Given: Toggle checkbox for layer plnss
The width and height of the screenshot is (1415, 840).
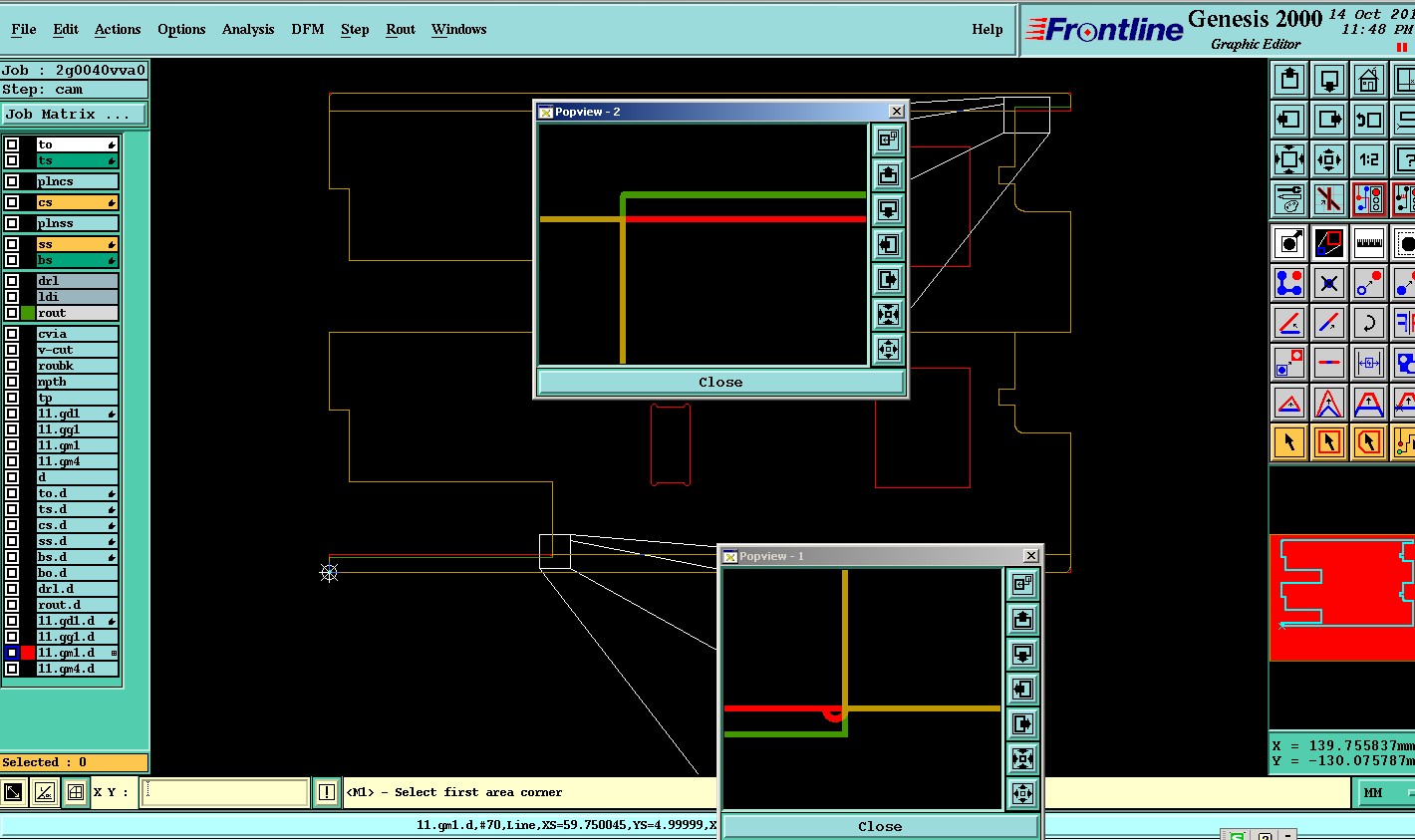Looking at the screenshot, I should pyautogui.click(x=12, y=223).
